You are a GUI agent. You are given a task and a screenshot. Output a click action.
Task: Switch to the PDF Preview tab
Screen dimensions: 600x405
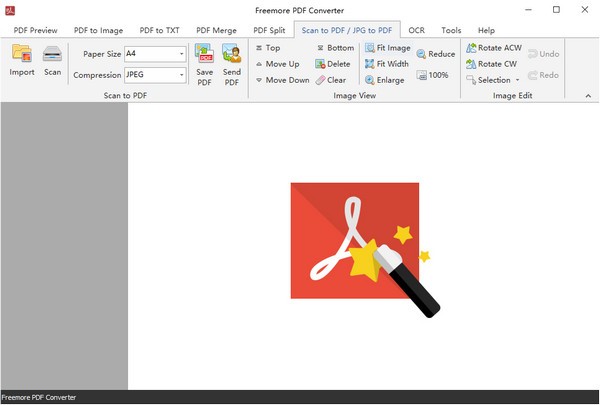[36, 30]
